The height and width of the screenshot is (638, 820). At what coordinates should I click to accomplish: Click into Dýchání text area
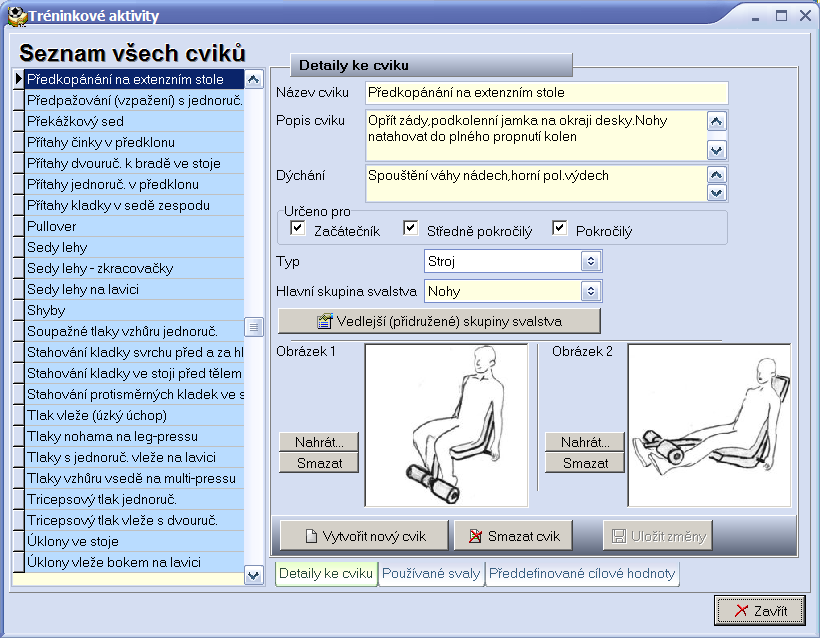(x=535, y=183)
